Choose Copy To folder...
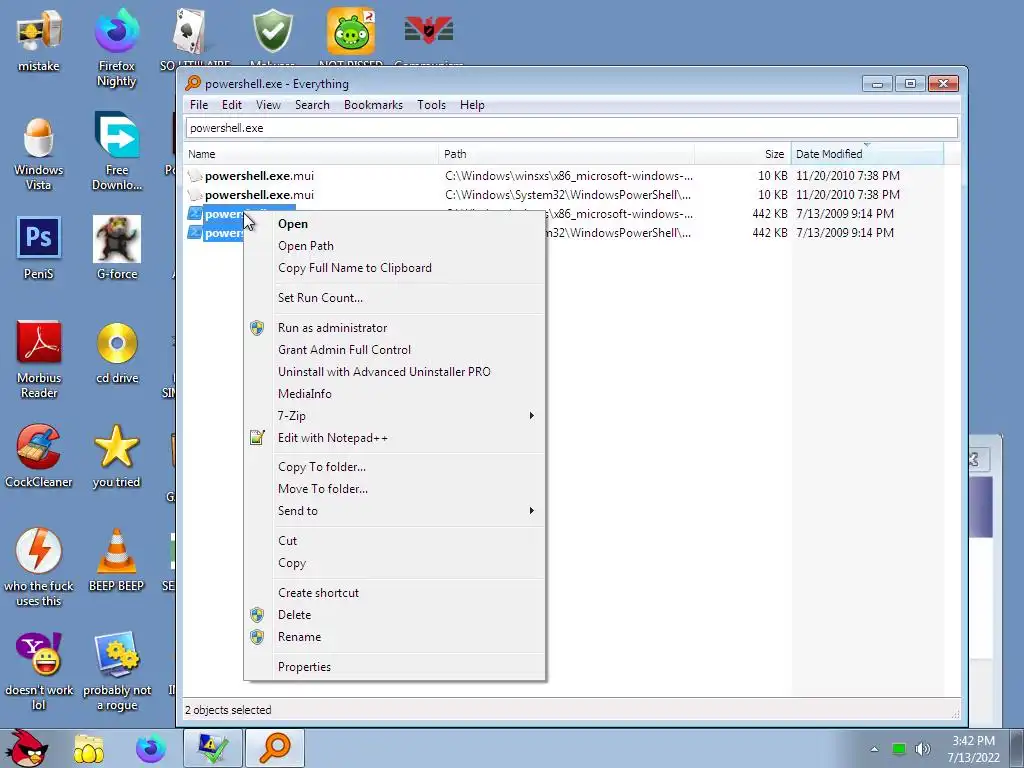The width and height of the screenshot is (1024, 768). coord(395,467)
